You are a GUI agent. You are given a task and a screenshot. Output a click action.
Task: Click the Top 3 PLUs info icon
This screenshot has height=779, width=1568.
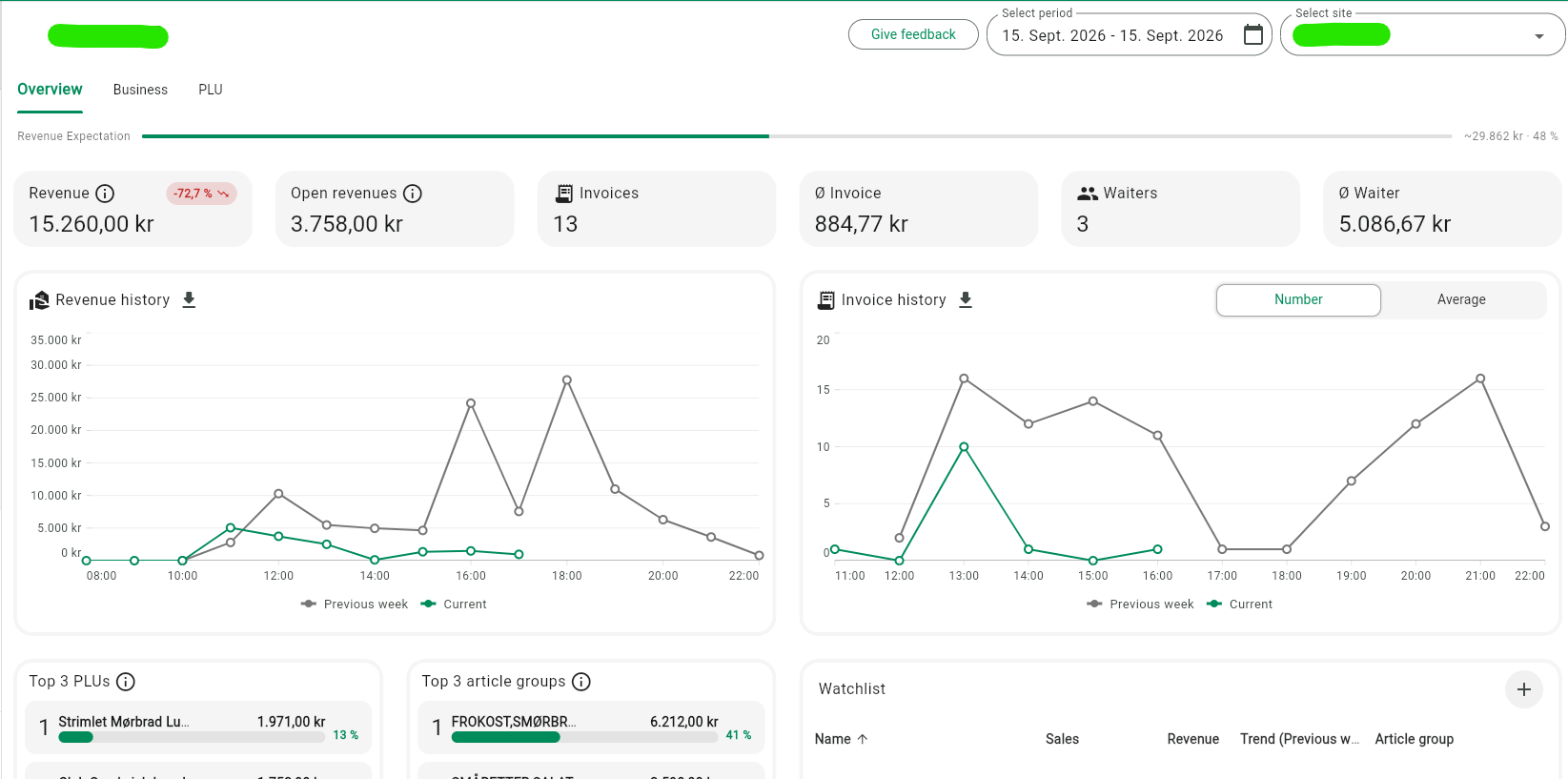[126, 682]
